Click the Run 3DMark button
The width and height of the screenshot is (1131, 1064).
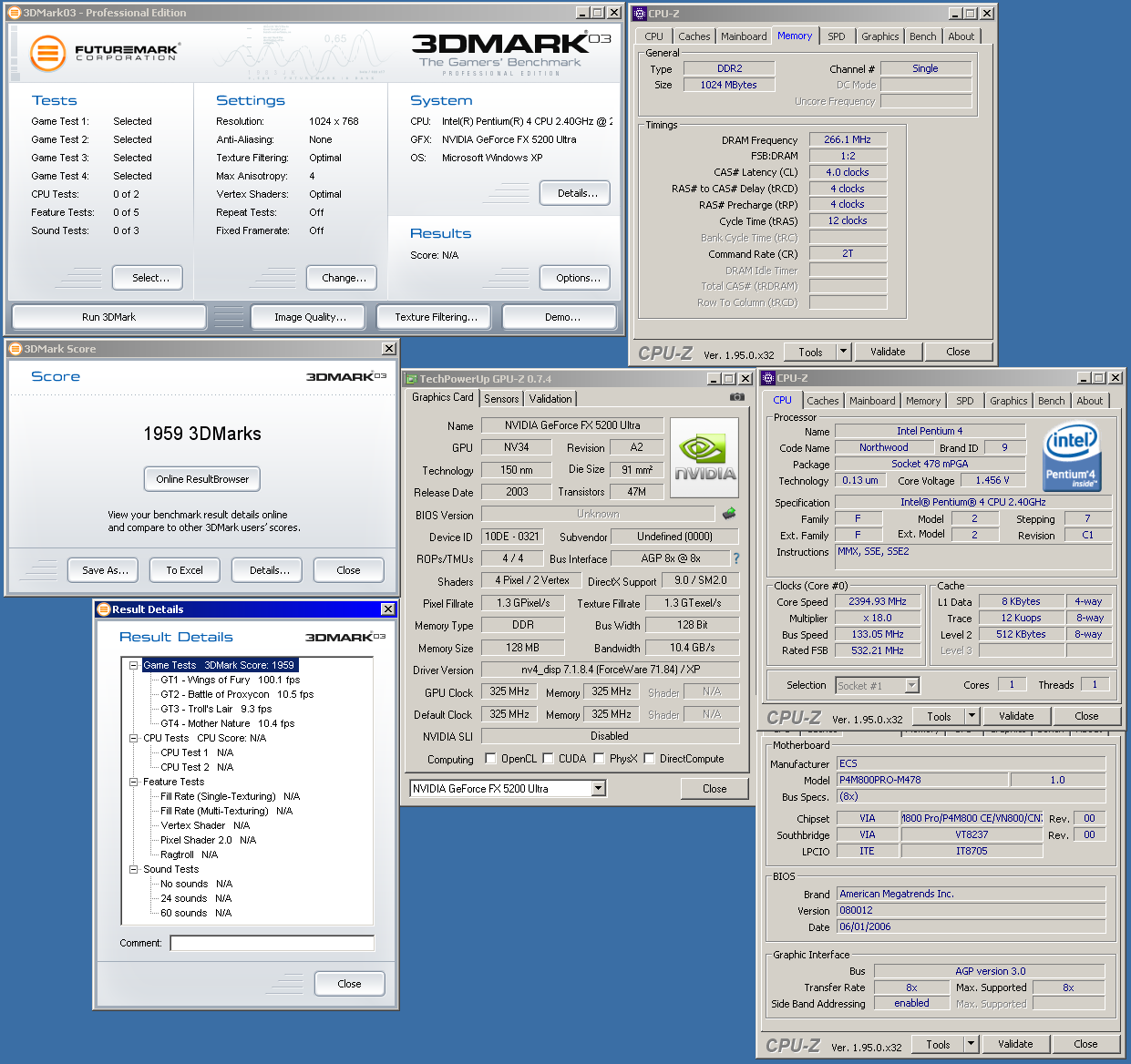(x=108, y=317)
